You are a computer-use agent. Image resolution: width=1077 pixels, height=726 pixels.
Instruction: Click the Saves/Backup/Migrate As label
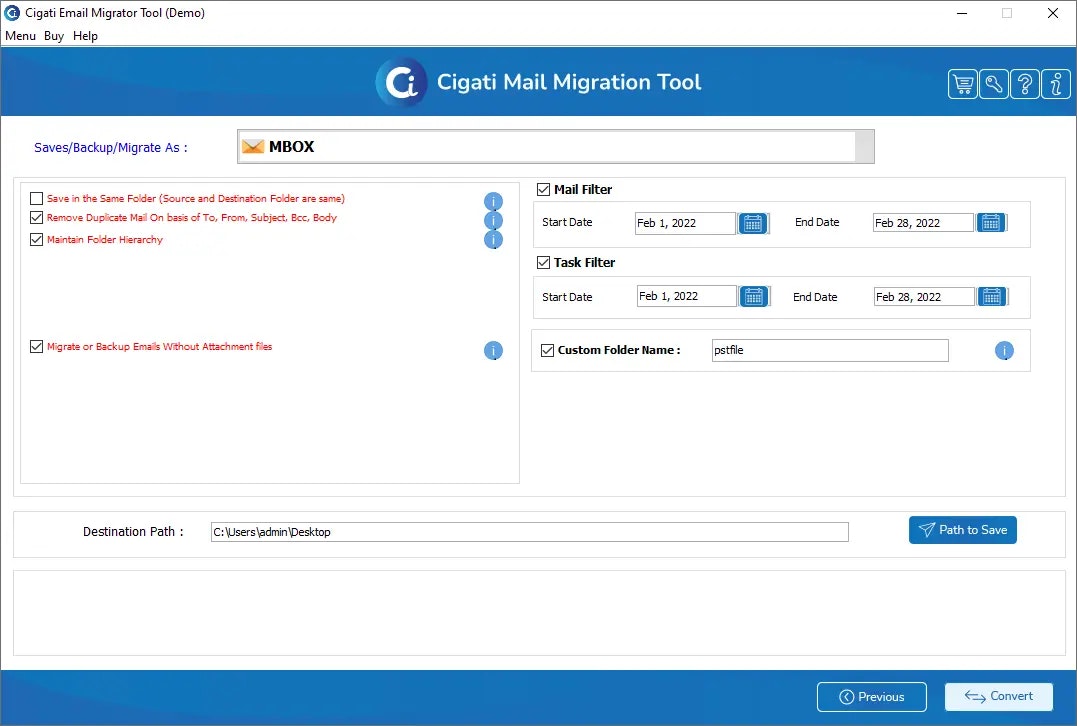[111, 148]
